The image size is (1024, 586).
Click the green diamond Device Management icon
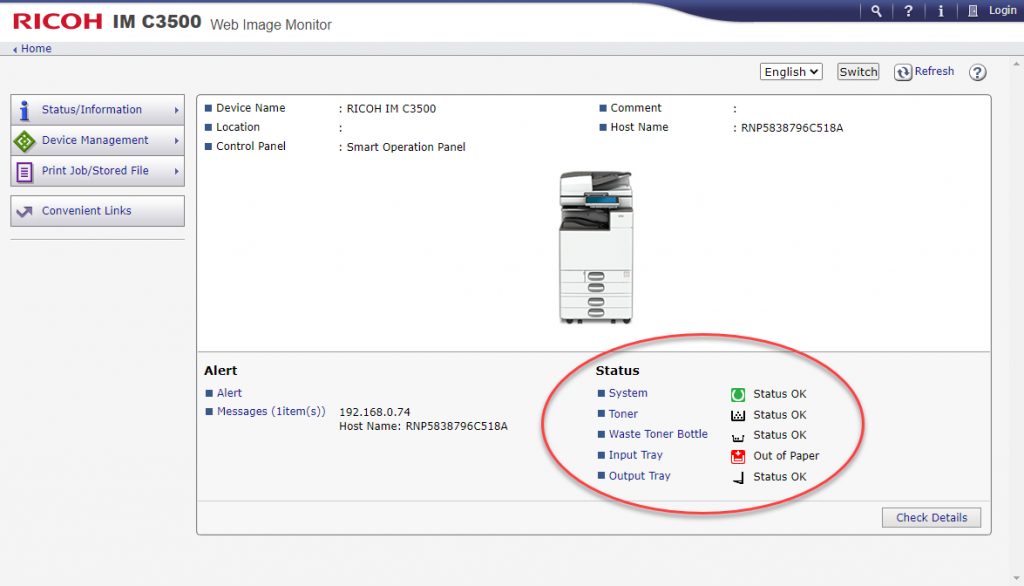point(24,141)
